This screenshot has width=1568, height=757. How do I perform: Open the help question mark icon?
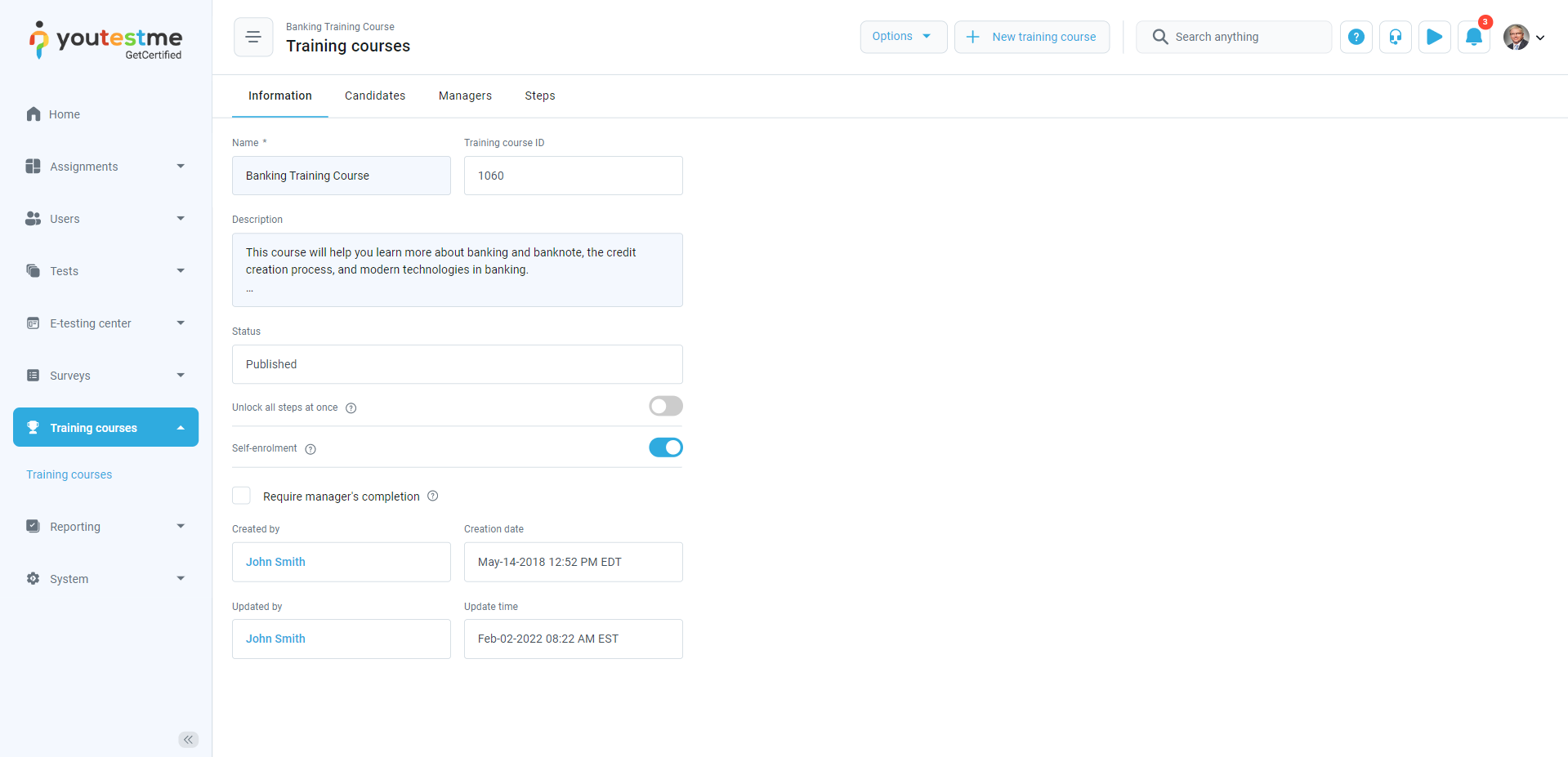point(1356,37)
